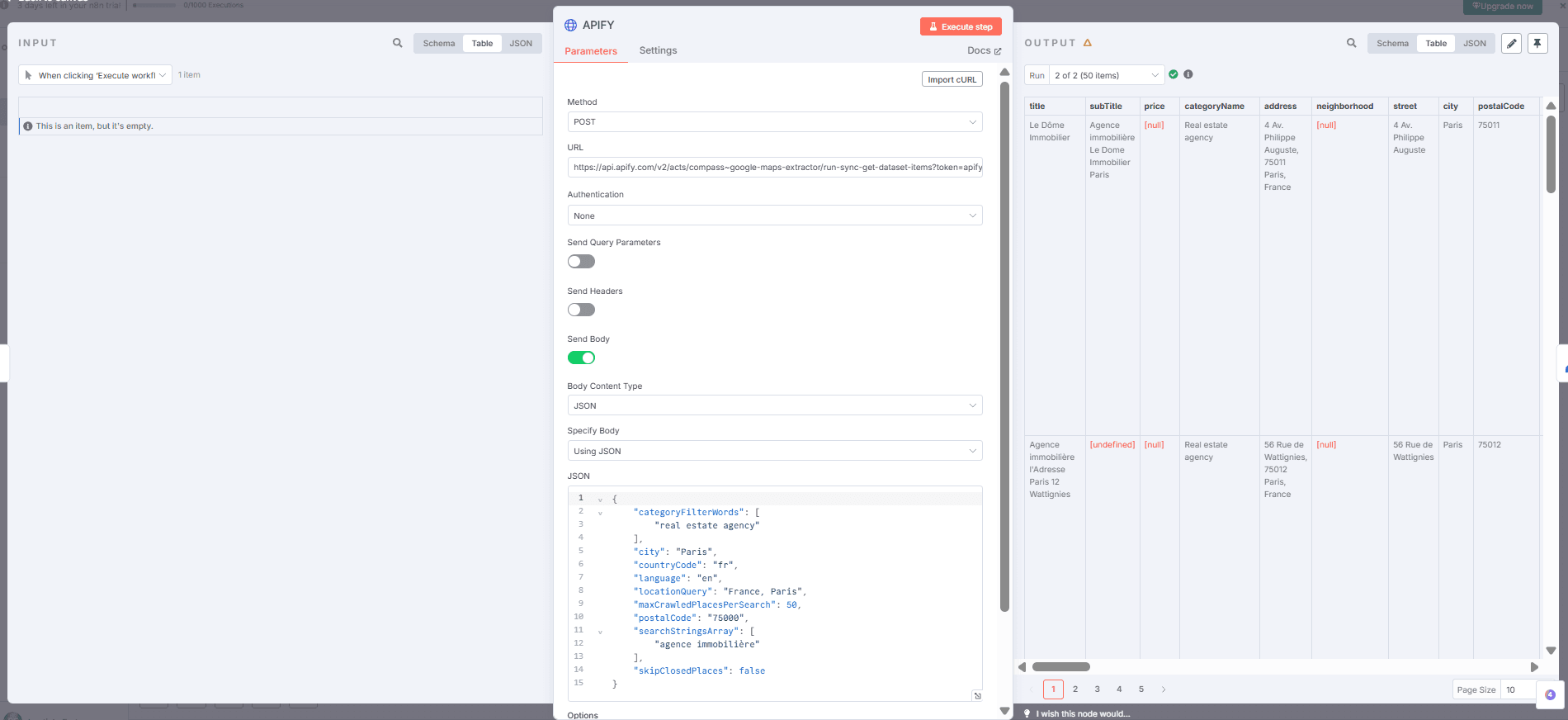Viewport: 1568px width, 720px height.
Task: Click the previous page arrow in pagination
Action: click(1032, 689)
